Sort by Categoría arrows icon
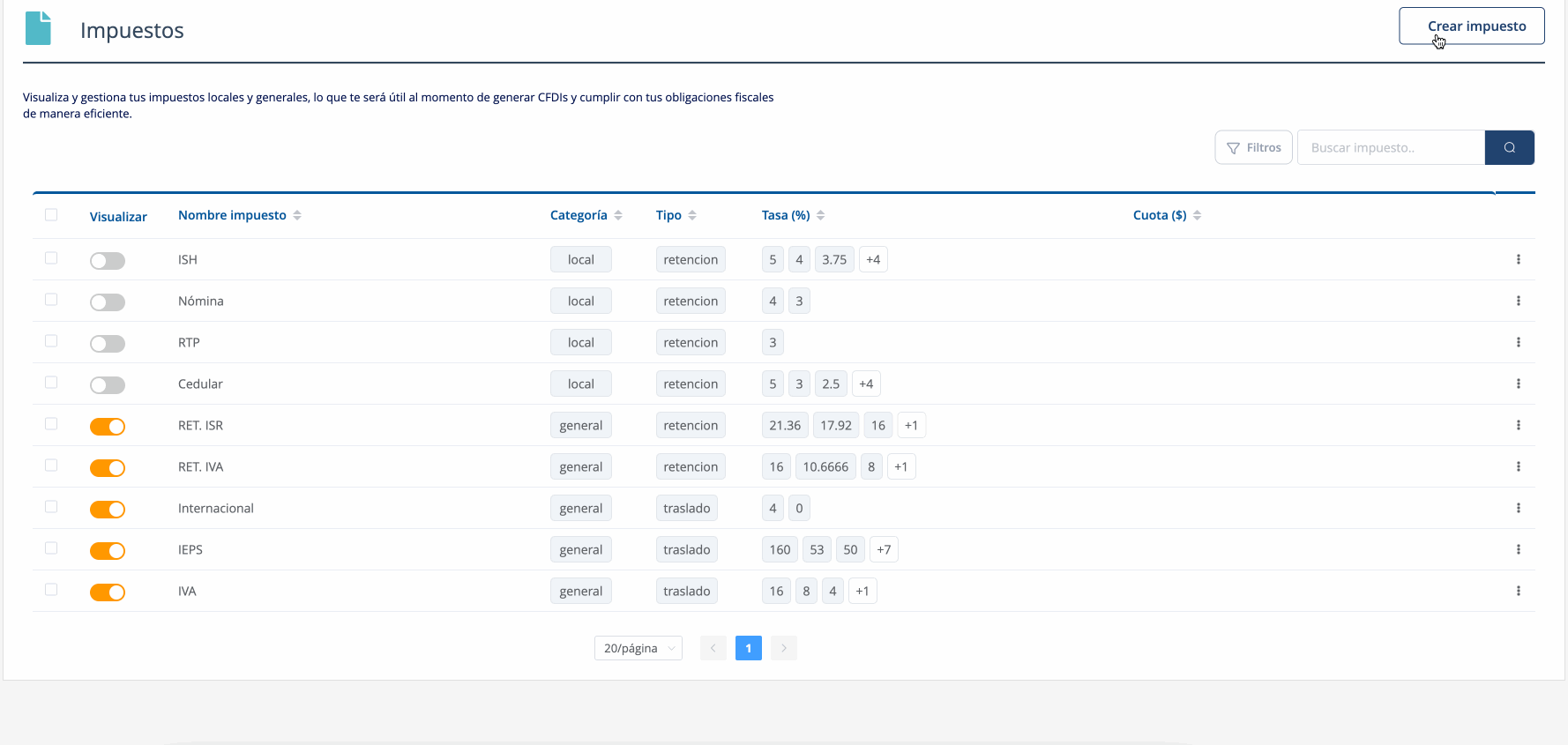The height and width of the screenshot is (745, 1568). coord(618,215)
